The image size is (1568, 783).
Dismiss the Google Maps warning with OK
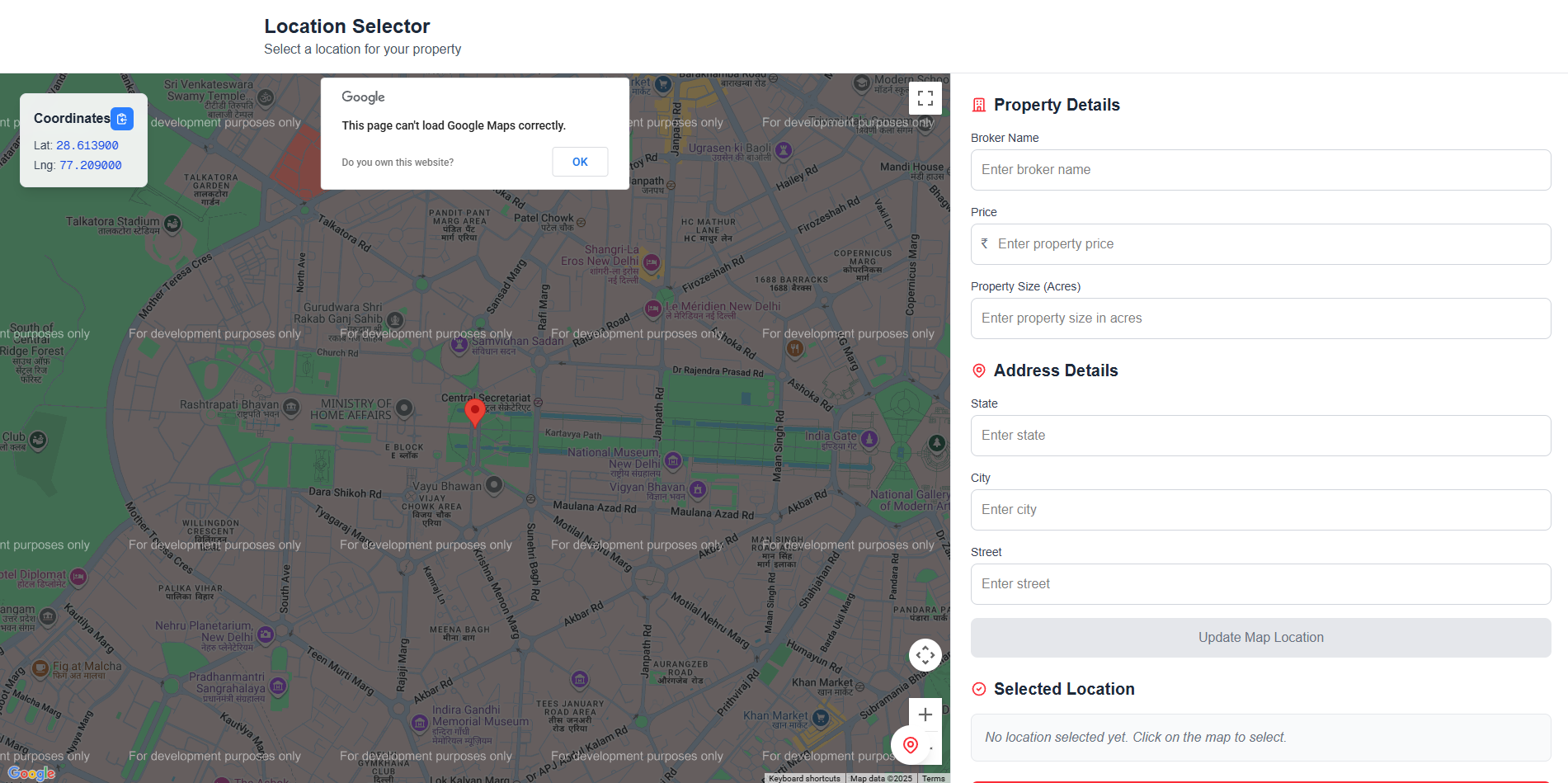tap(580, 162)
